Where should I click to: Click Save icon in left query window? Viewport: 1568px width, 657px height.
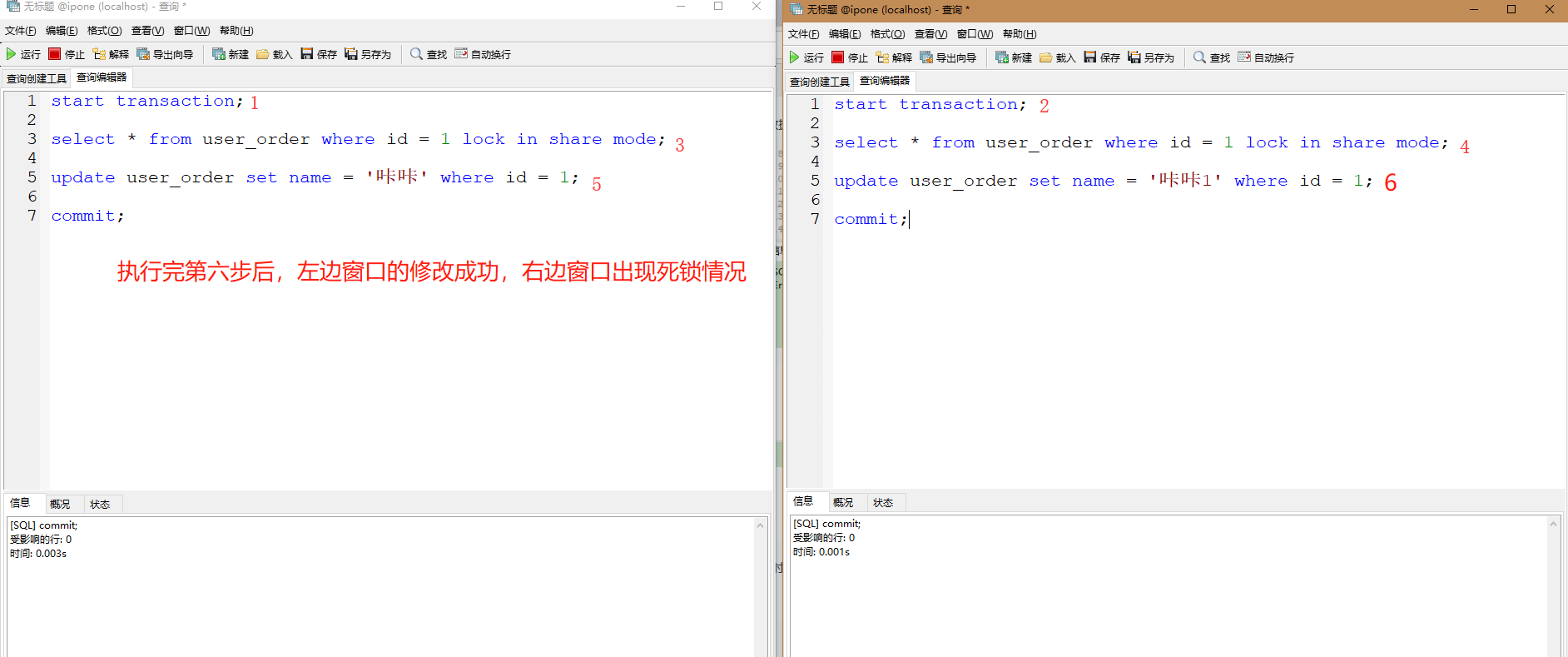click(307, 54)
